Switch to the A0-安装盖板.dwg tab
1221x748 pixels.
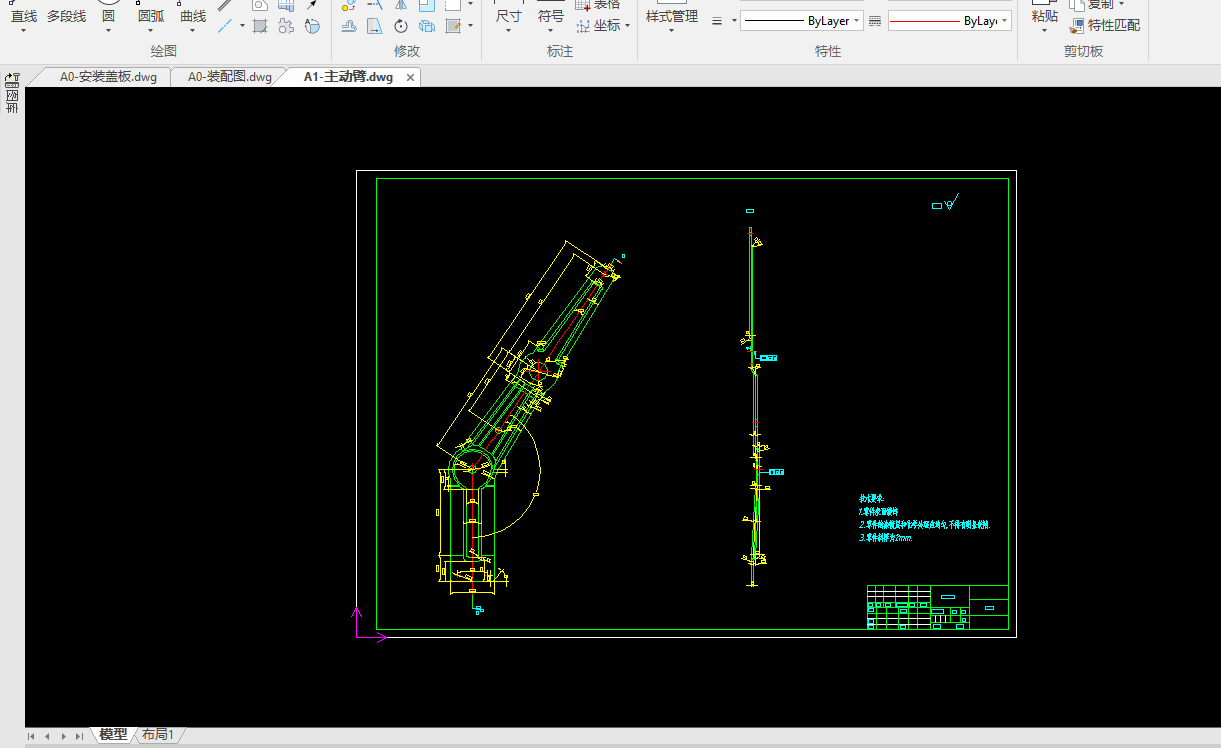108,77
